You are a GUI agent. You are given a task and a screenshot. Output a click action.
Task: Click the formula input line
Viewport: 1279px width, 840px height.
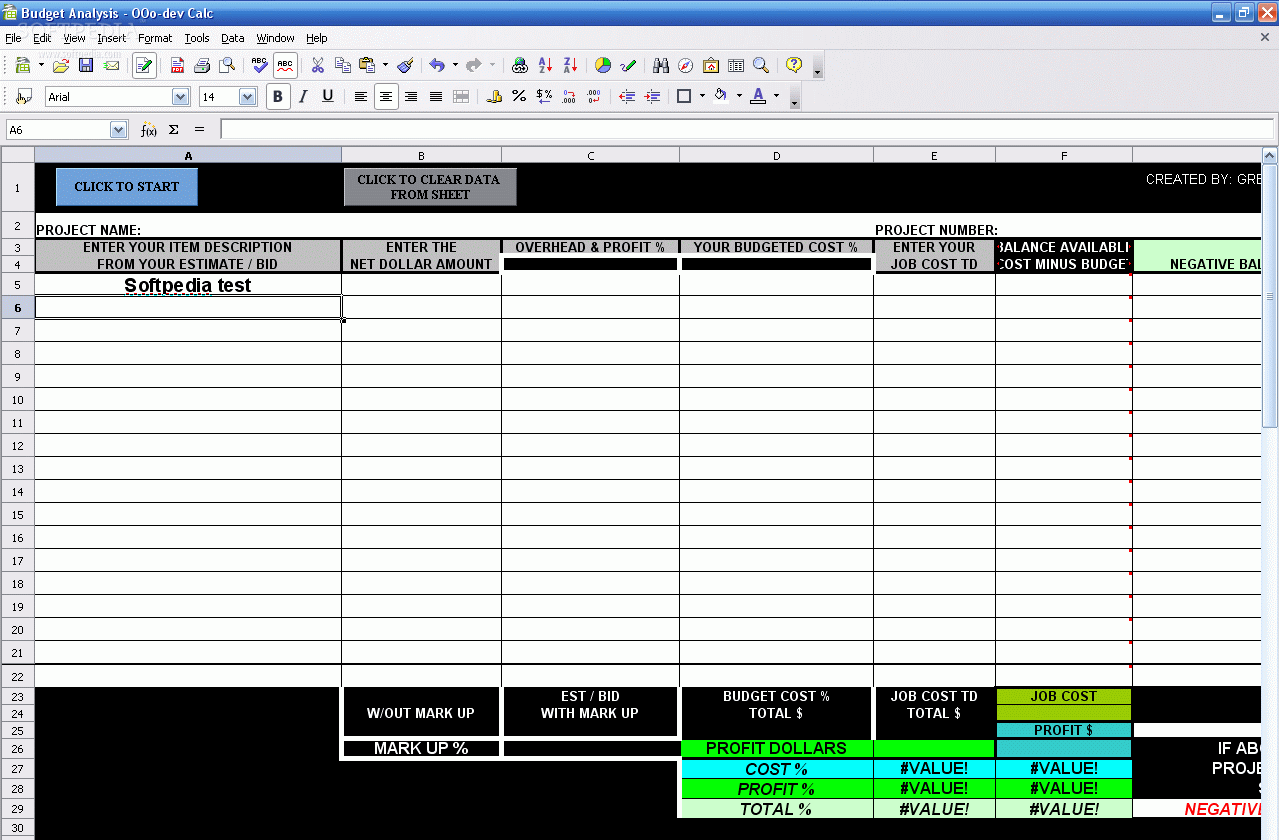coord(747,130)
